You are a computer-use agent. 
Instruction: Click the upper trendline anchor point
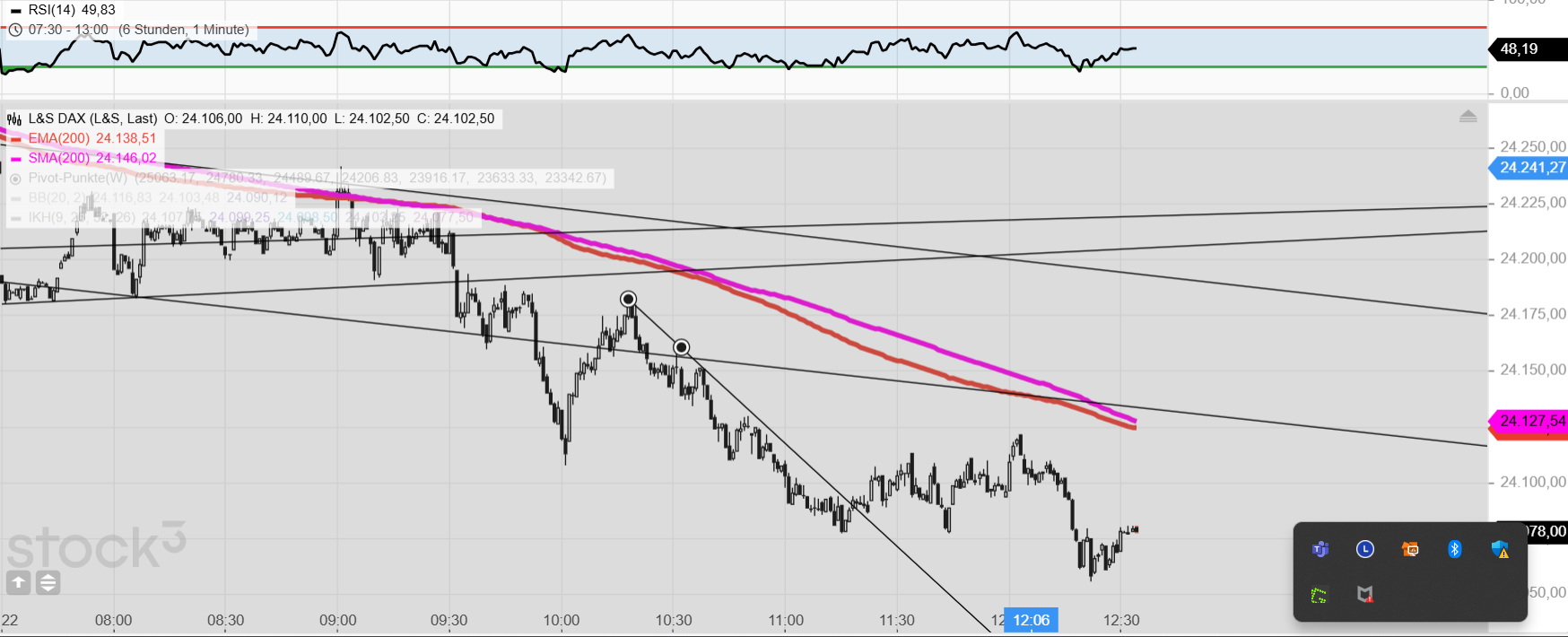point(628,299)
